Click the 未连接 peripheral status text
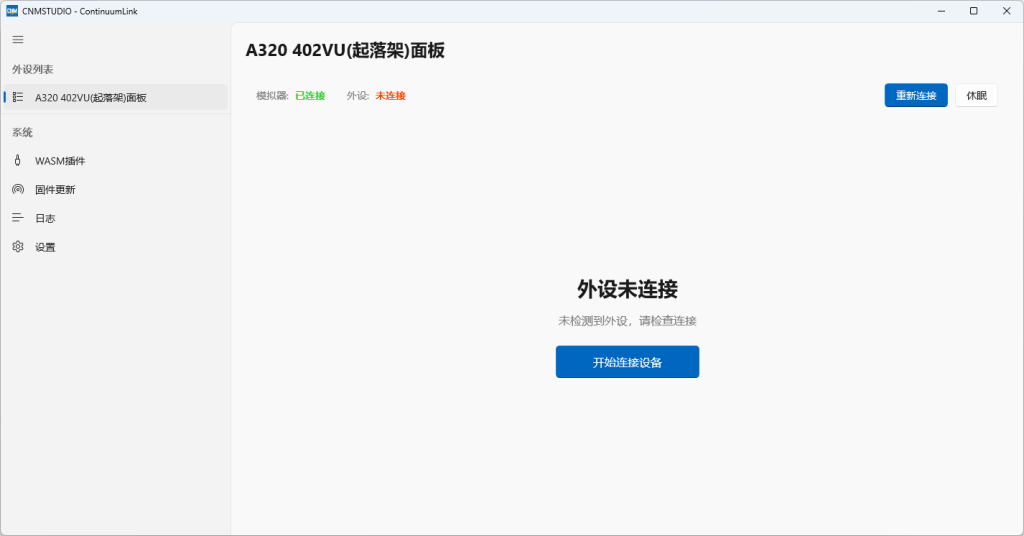Viewport: 1024px width, 536px height. pos(391,96)
